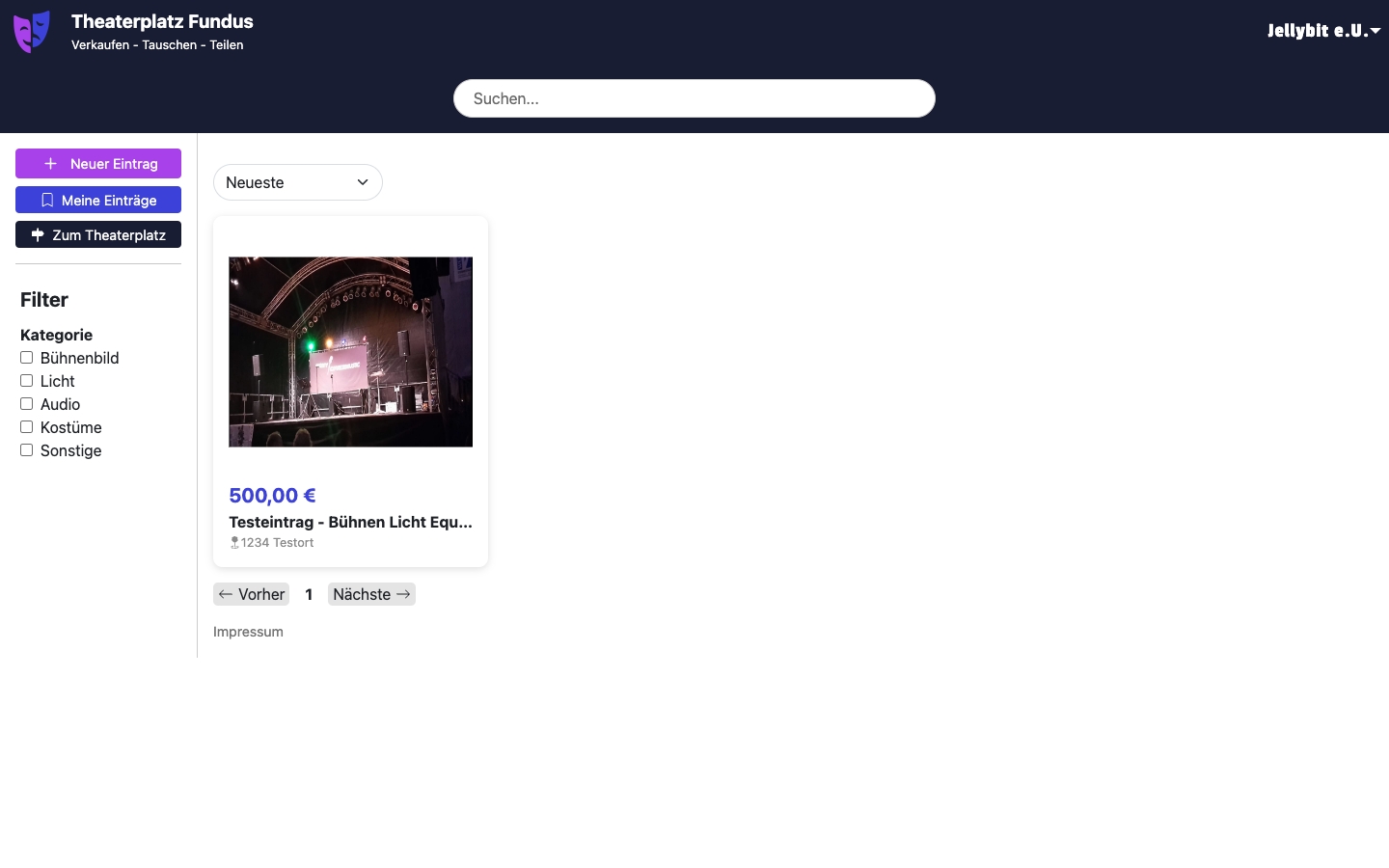Screen dimensions: 1389x868
Task: Open the Neueste sort dropdown
Action: tap(297, 182)
